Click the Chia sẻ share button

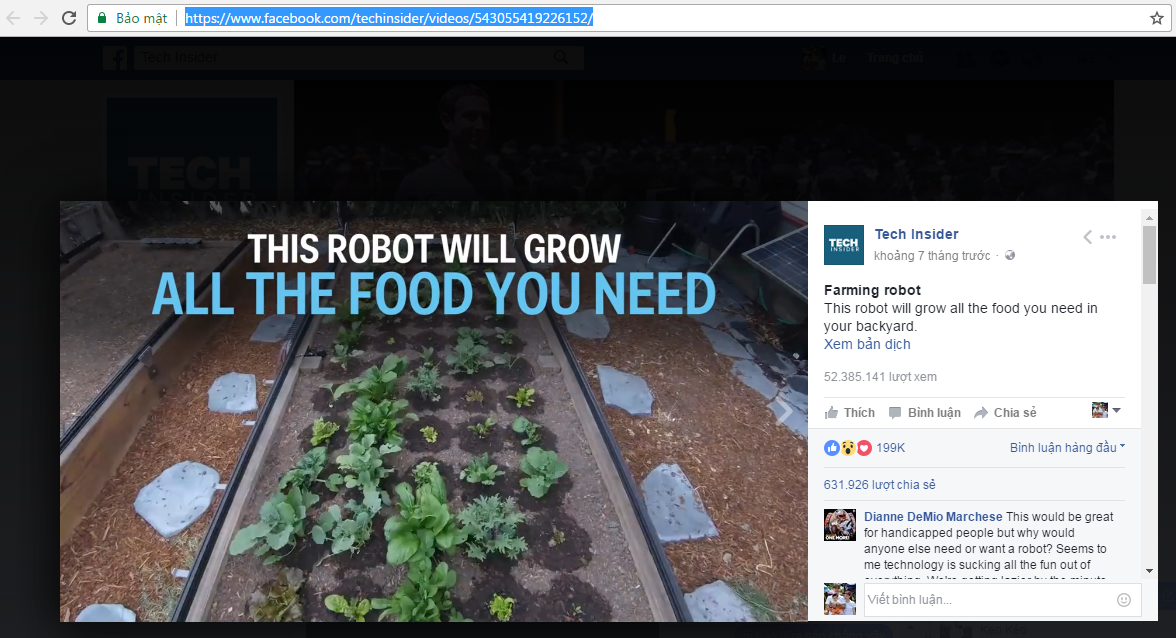1005,412
